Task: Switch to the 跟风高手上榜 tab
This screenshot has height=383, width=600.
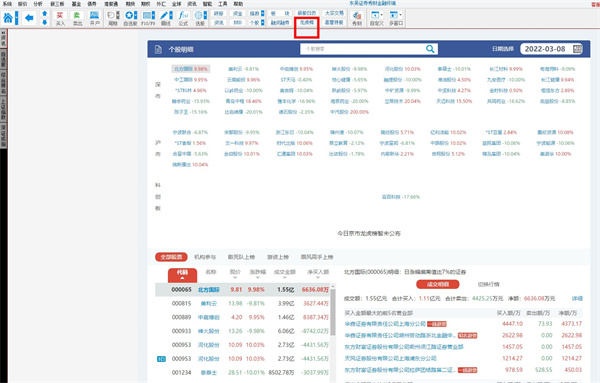Action: [x=317, y=257]
